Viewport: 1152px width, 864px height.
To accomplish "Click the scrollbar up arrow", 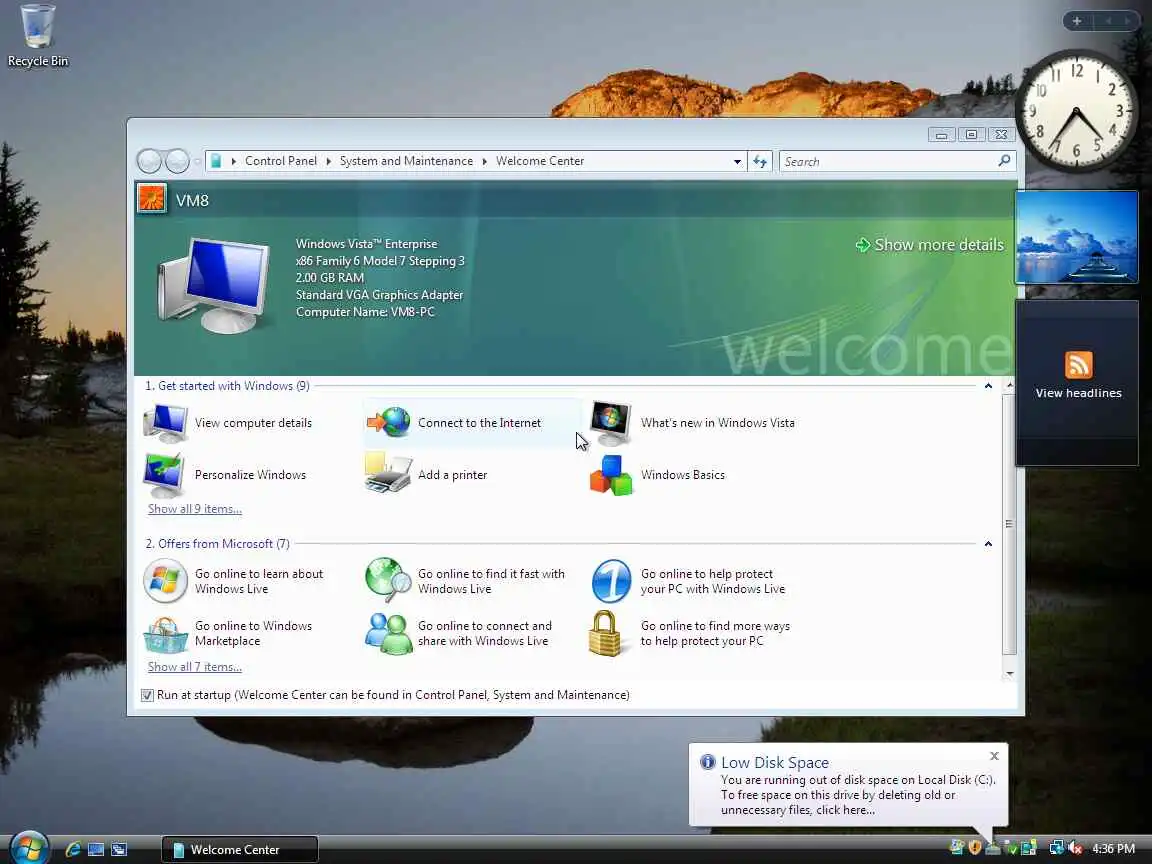I will 1009,385.
